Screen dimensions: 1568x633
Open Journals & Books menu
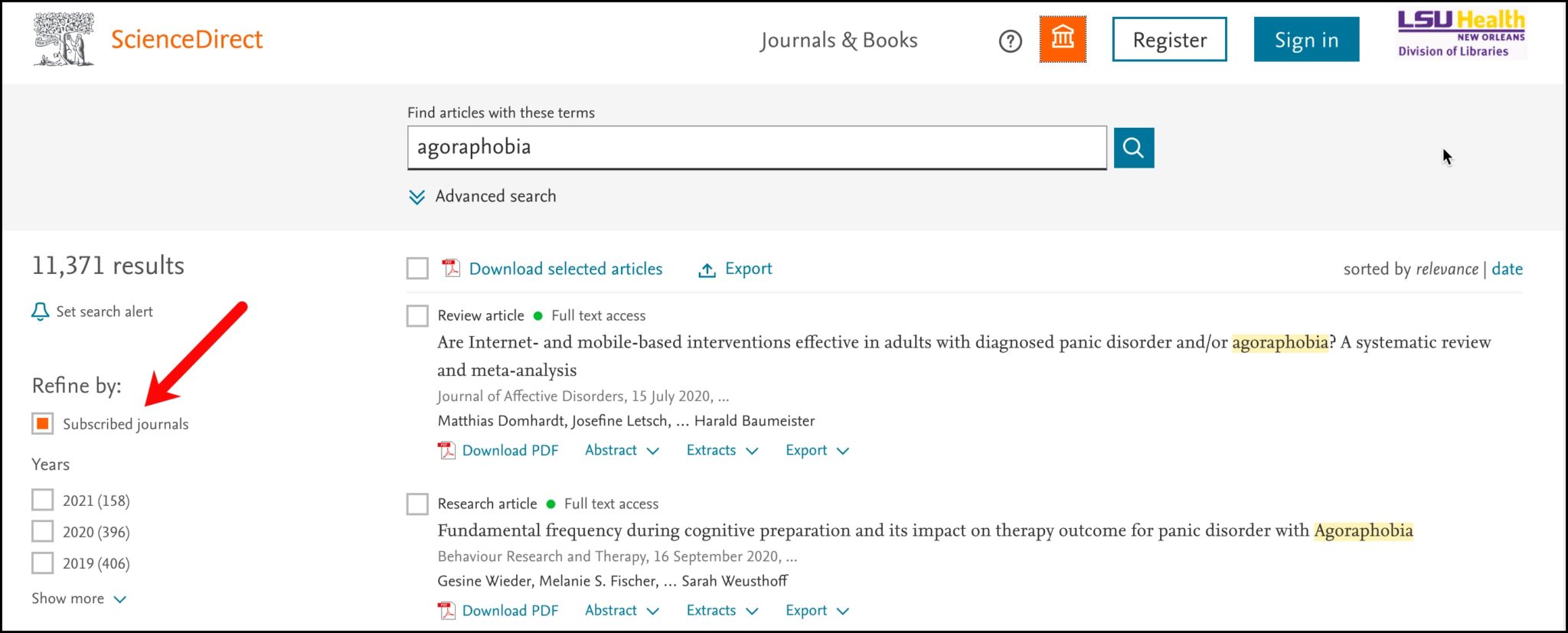click(x=838, y=40)
